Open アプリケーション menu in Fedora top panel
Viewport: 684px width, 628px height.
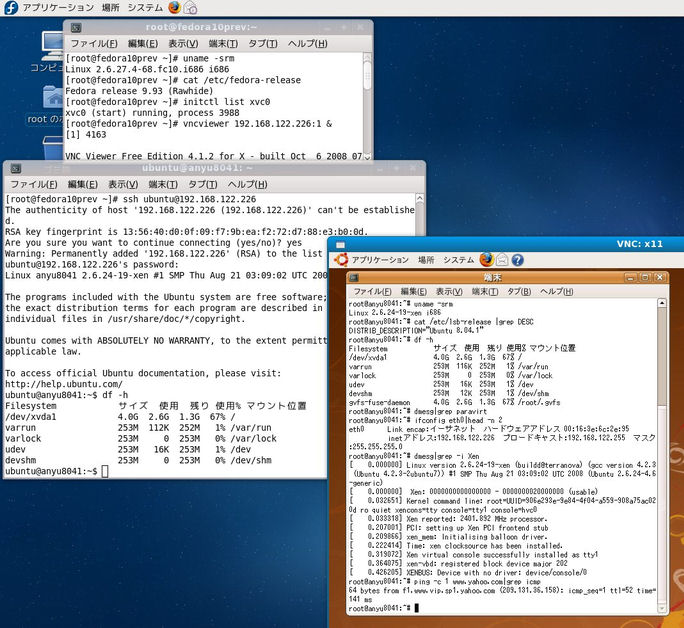58,7
